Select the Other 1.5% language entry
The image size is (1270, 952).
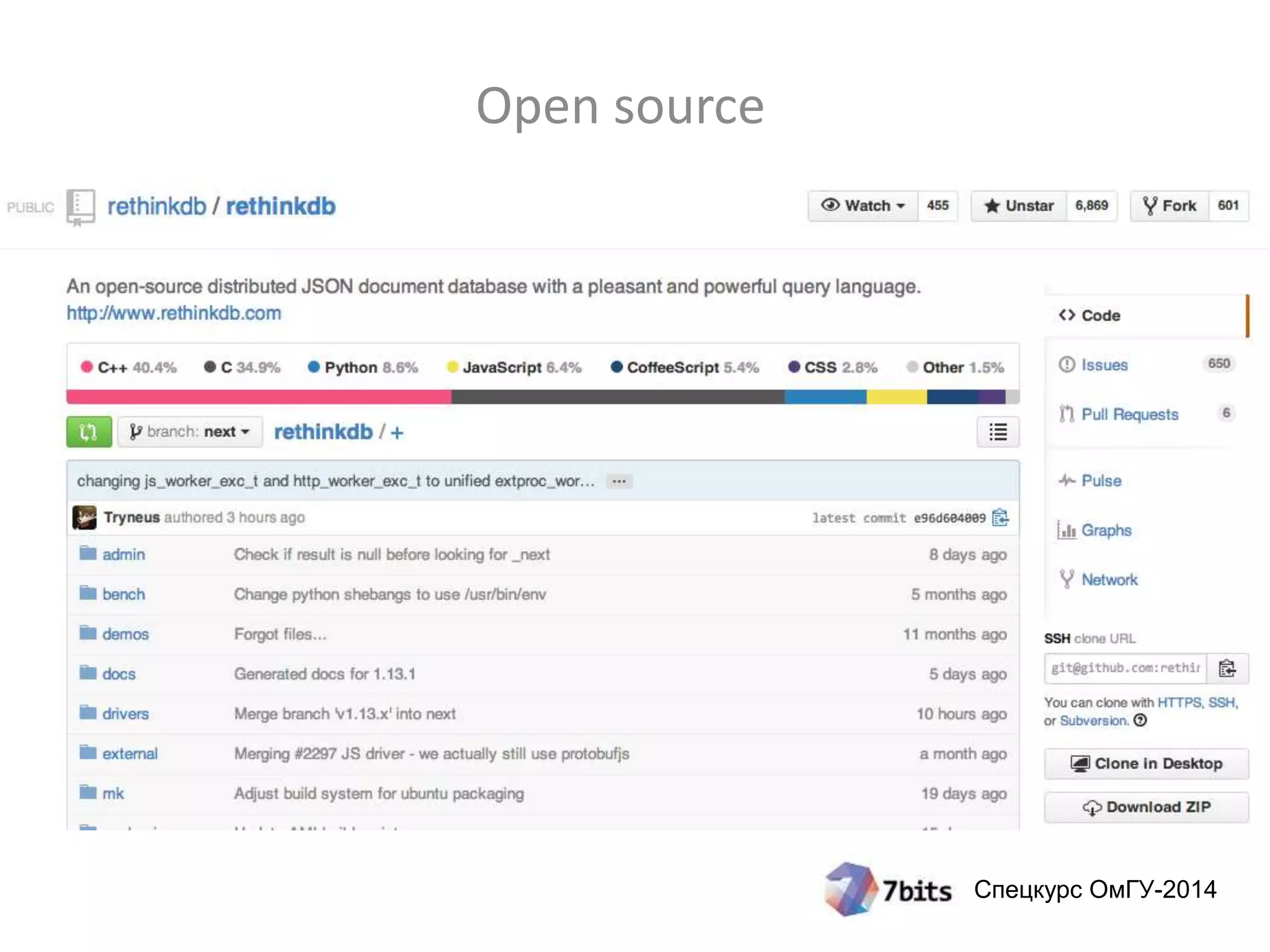tap(955, 368)
